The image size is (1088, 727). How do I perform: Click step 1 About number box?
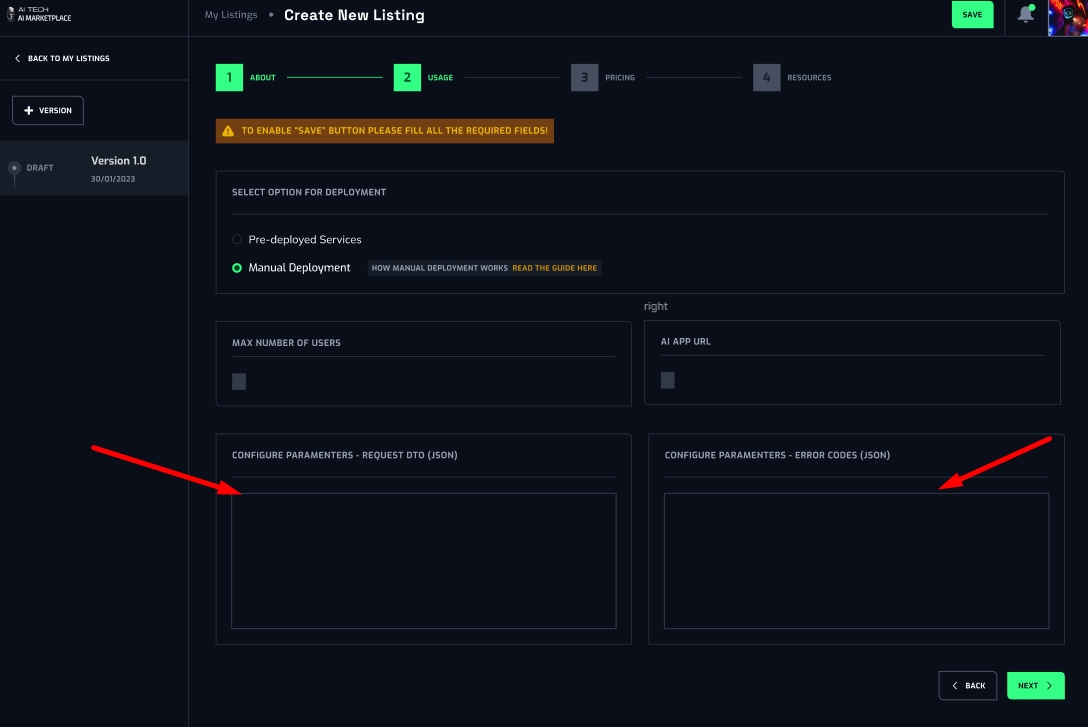click(229, 77)
